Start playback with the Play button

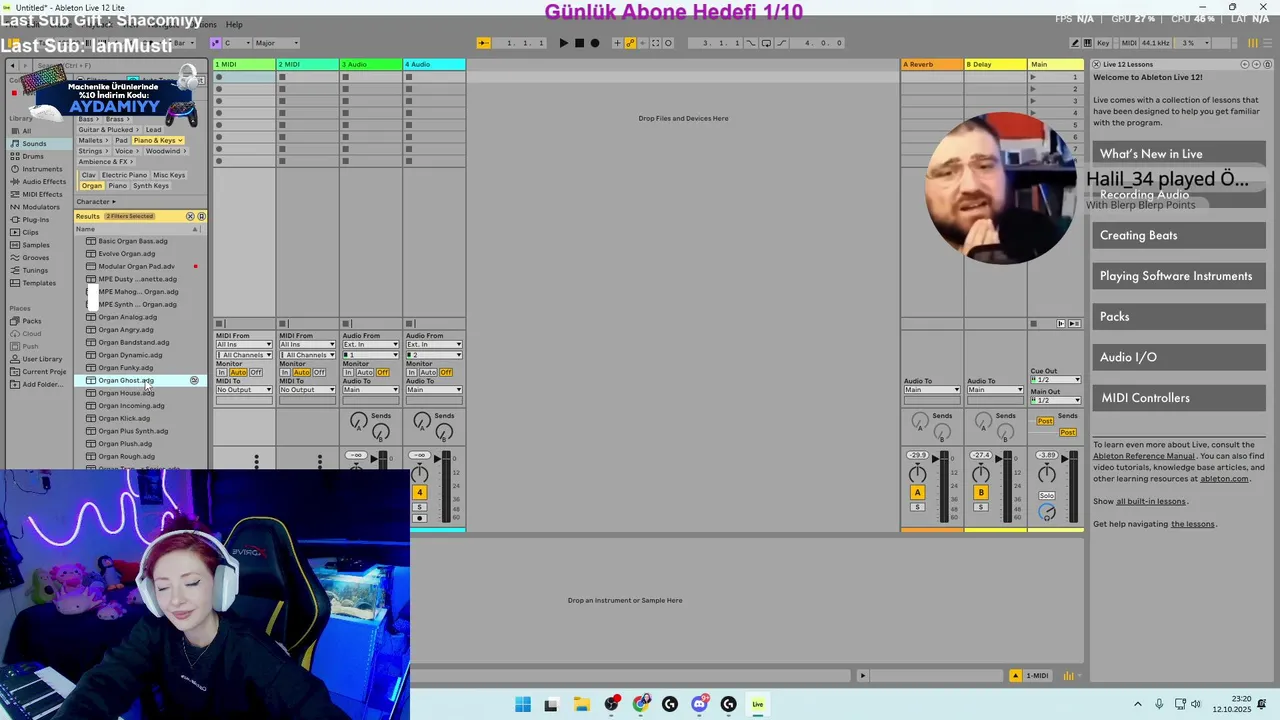point(564,43)
